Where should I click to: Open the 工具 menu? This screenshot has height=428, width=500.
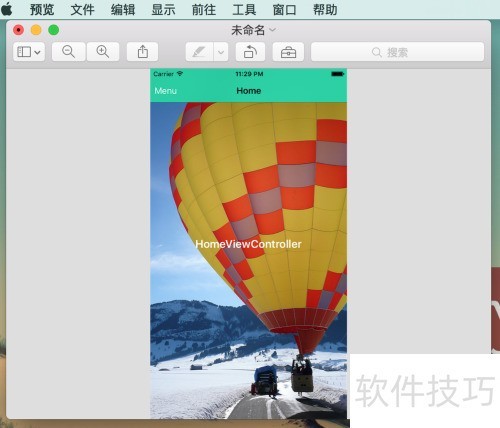coord(244,9)
